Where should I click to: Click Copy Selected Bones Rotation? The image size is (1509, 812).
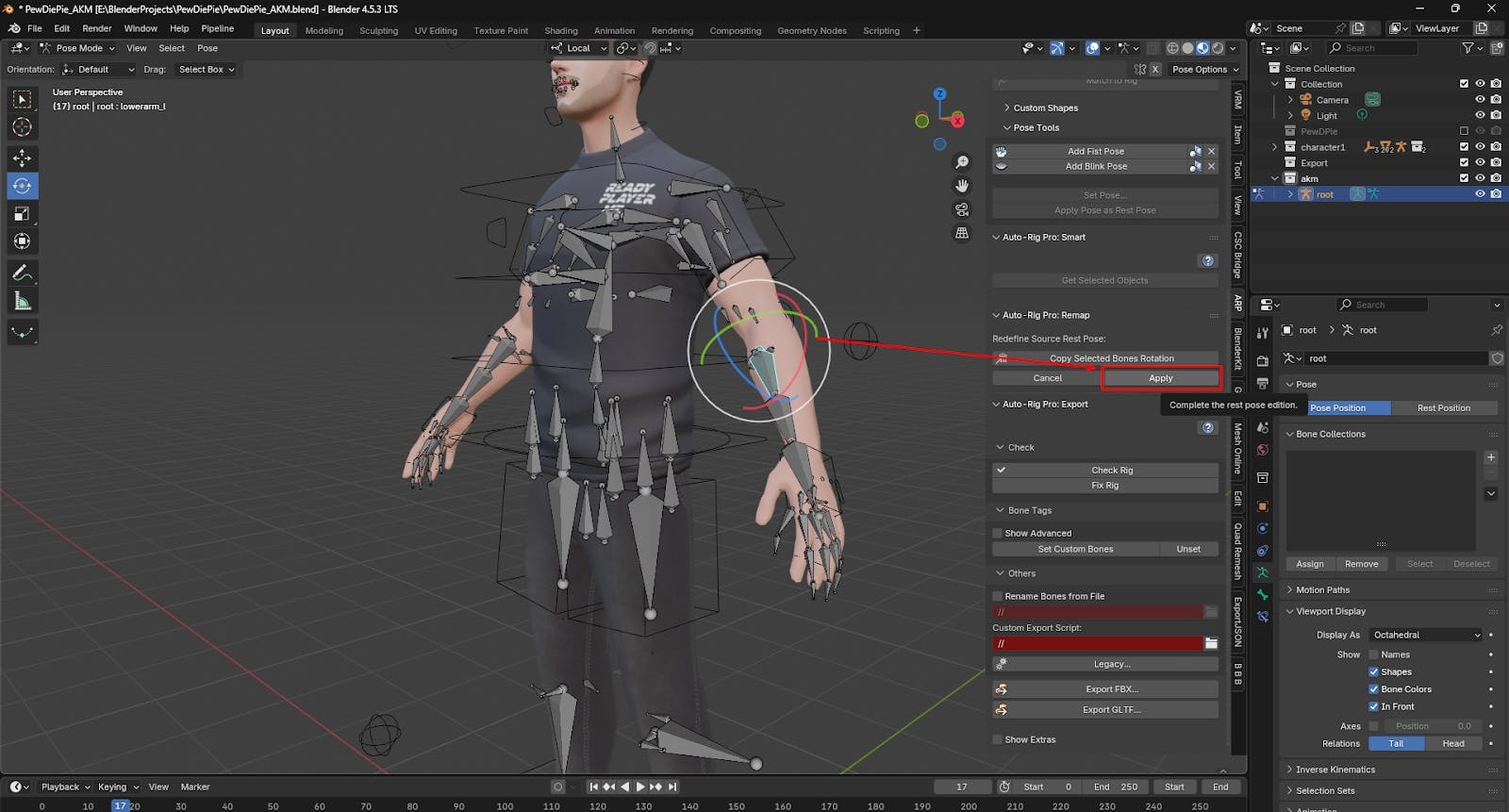pyautogui.click(x=1105, y=358)
